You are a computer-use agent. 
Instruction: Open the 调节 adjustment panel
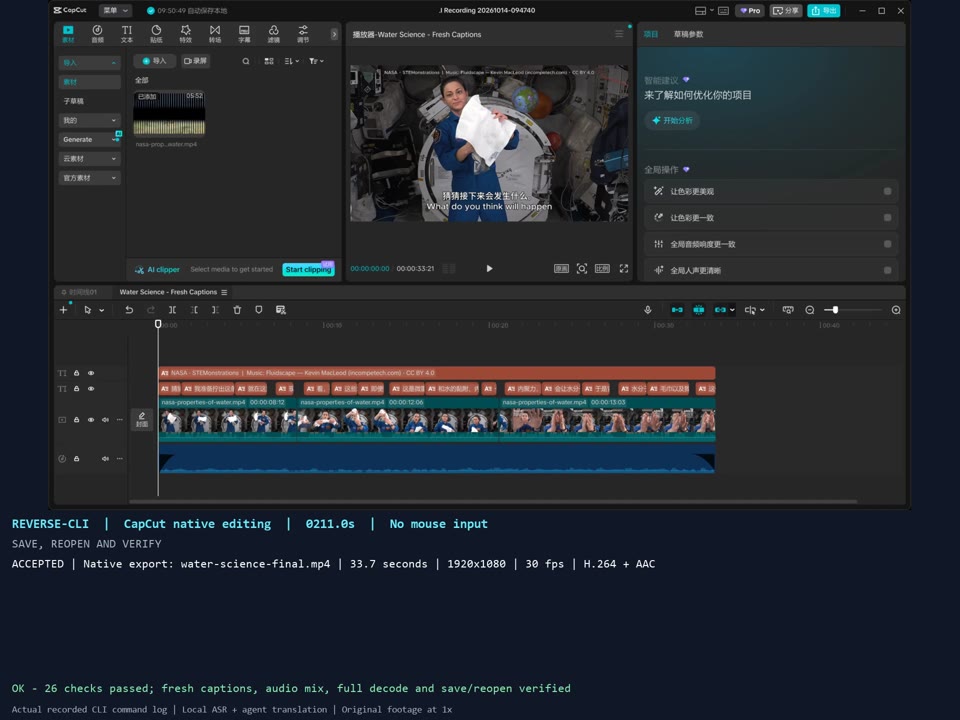click(x=303, y=34)
